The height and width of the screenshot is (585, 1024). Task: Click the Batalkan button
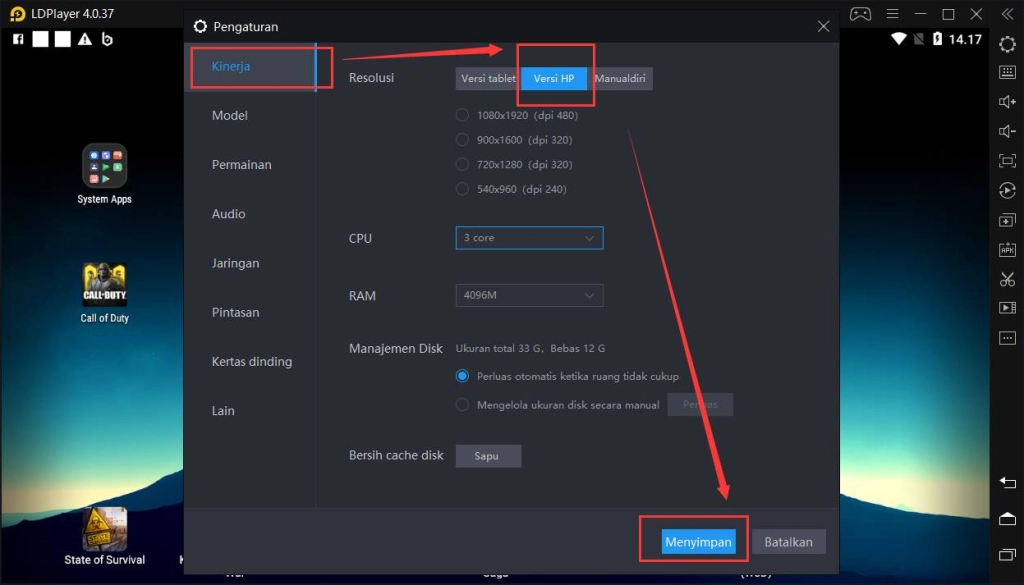click(x=788, y=542)
